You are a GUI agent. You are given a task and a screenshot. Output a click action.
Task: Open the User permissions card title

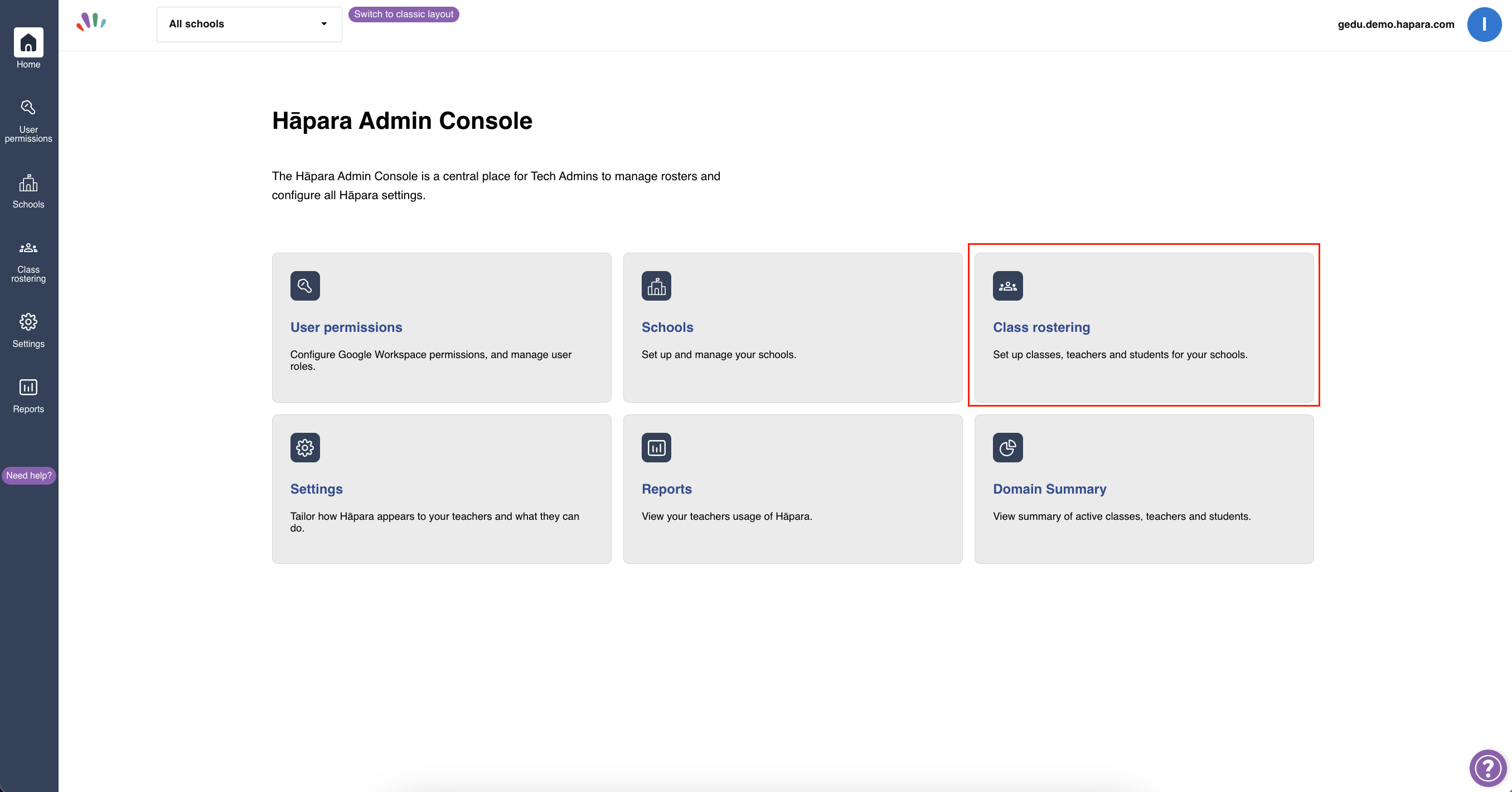[x=346, y=327]
